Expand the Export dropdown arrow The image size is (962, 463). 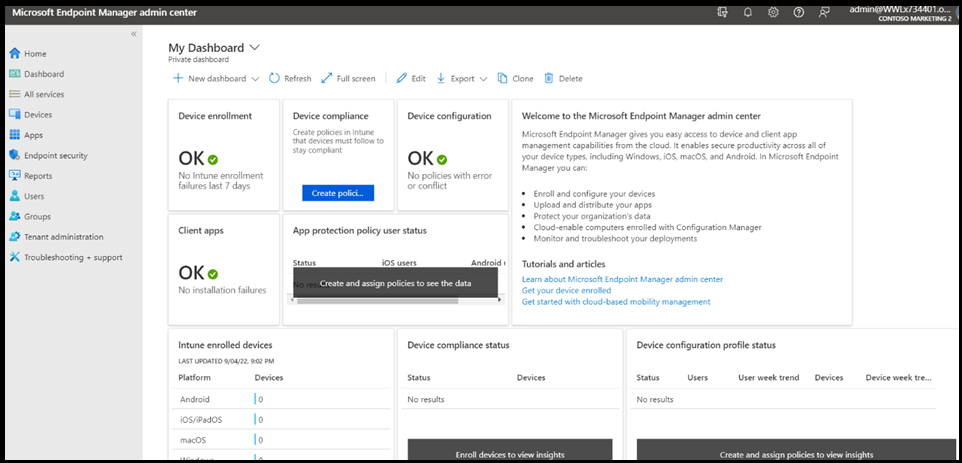pyautogui.click(x=483, y=79)
